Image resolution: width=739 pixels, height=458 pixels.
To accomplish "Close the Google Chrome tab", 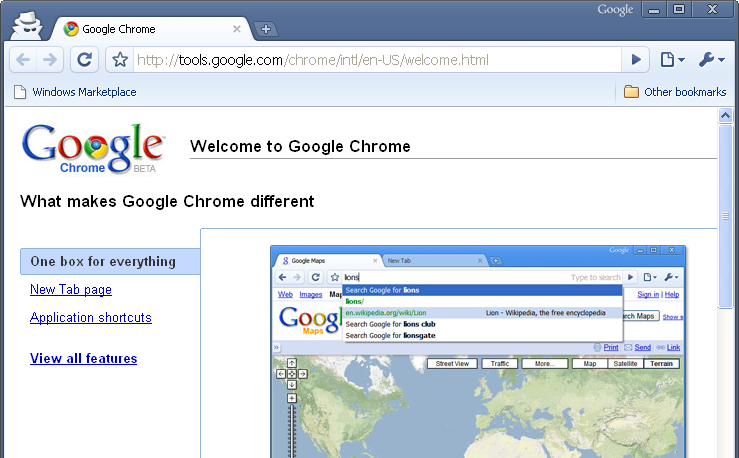I will coord(237,29).
